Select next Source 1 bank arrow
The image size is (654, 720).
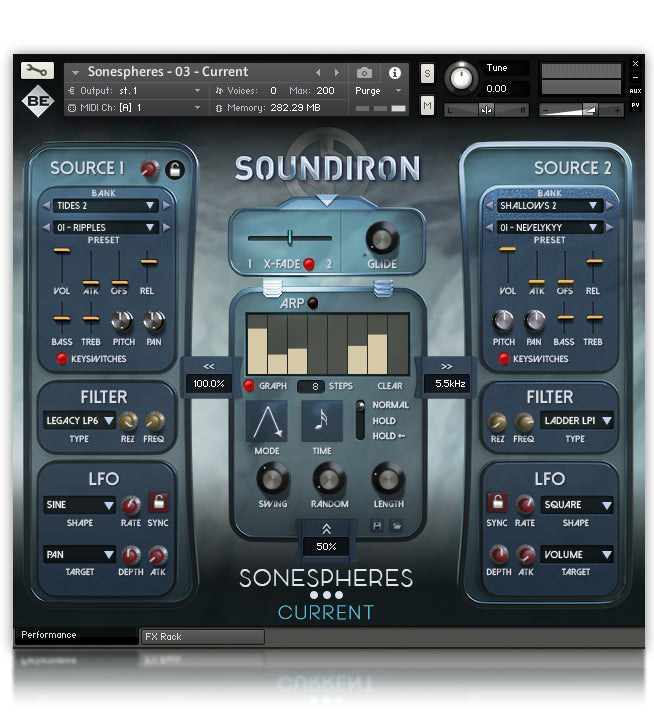[167, 206]
